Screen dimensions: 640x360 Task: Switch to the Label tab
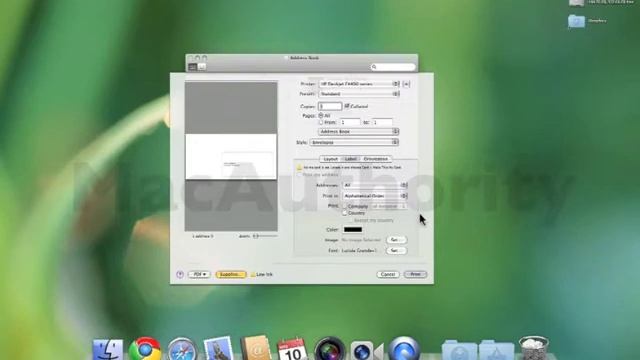coord(350,159)
